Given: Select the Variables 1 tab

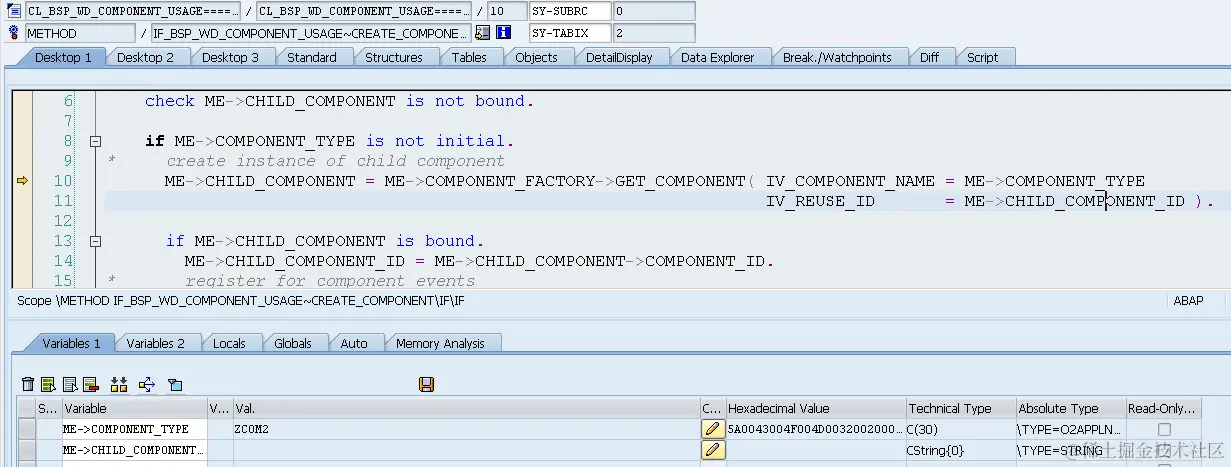Looking at the screenshot, I should (71, 343).
